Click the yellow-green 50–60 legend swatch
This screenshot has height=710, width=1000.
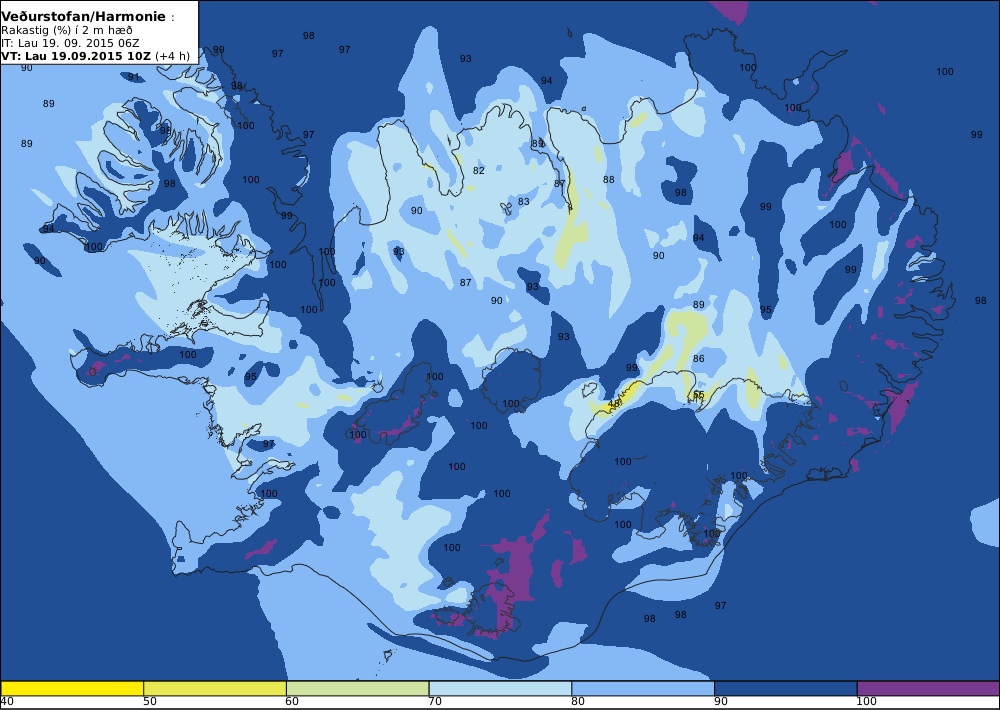click(x=215, y=688)
